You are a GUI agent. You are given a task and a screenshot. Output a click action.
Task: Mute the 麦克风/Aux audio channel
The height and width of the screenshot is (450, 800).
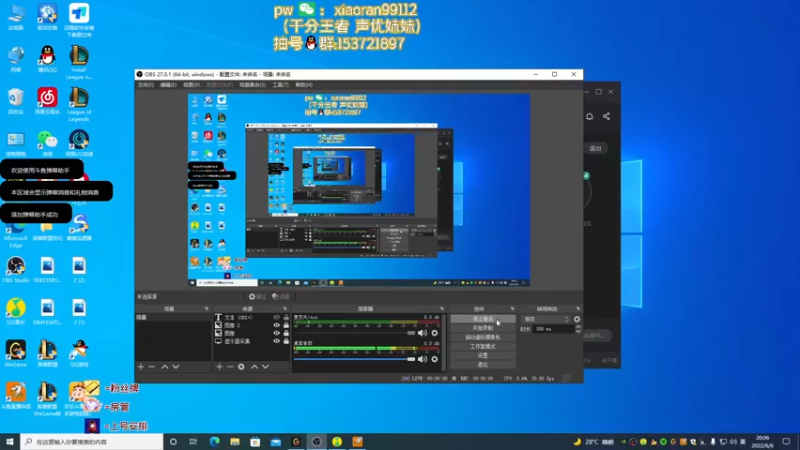coord(422,333)
